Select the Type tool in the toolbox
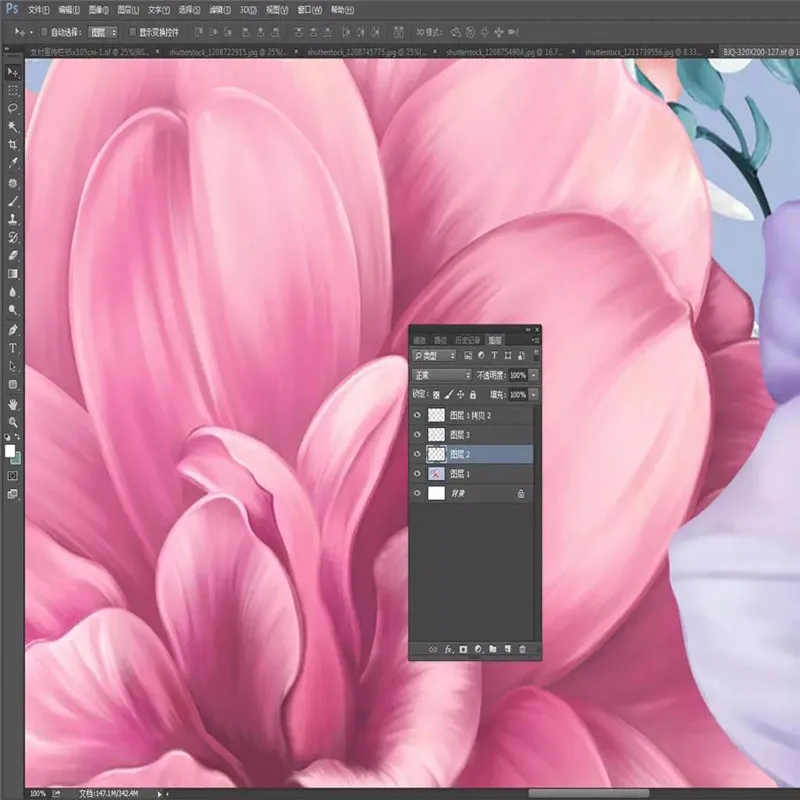 [x=13, y=348]
